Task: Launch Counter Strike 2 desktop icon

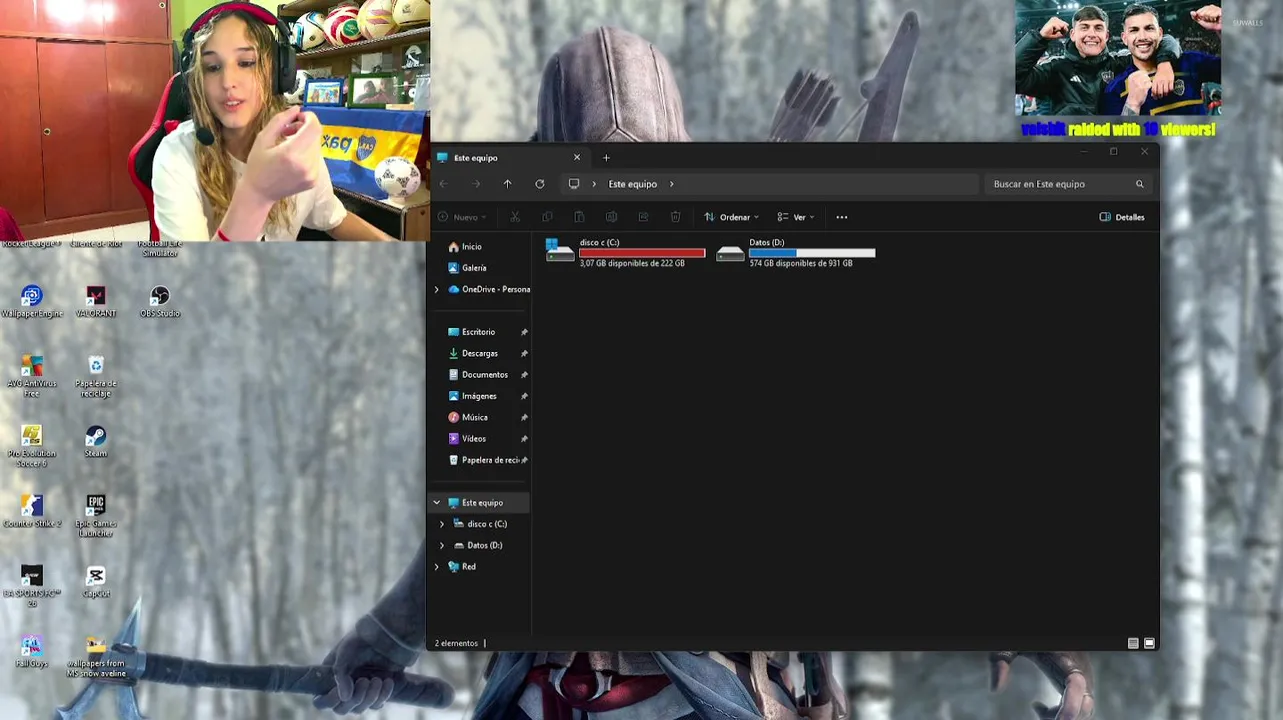Action: click(x=32, y=511)
